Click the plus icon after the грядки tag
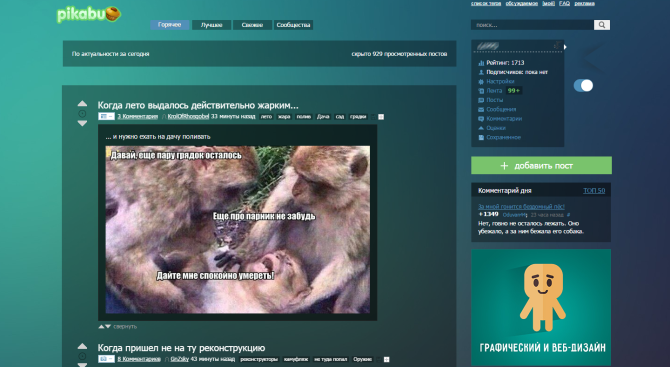 pyautogui.click(x=381, y=117)
